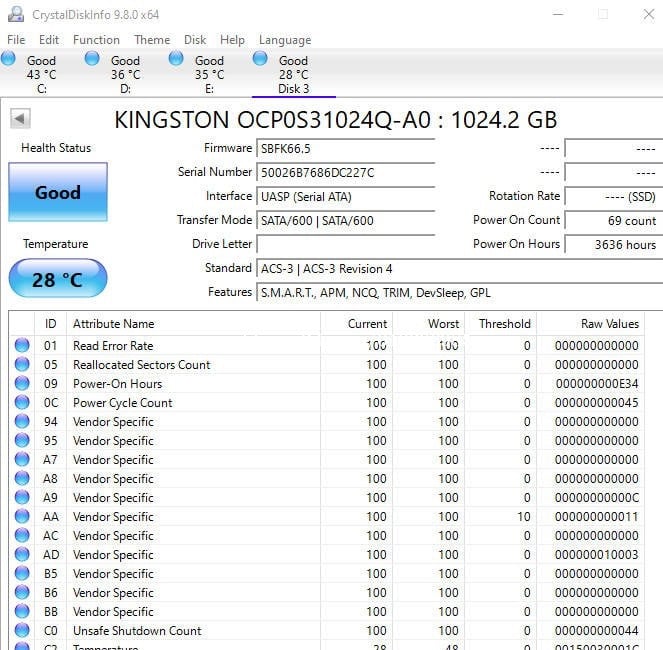The image size is (663, 650).
Task: Click the status orb on row ID A8
Action: (x=22, y=478)
